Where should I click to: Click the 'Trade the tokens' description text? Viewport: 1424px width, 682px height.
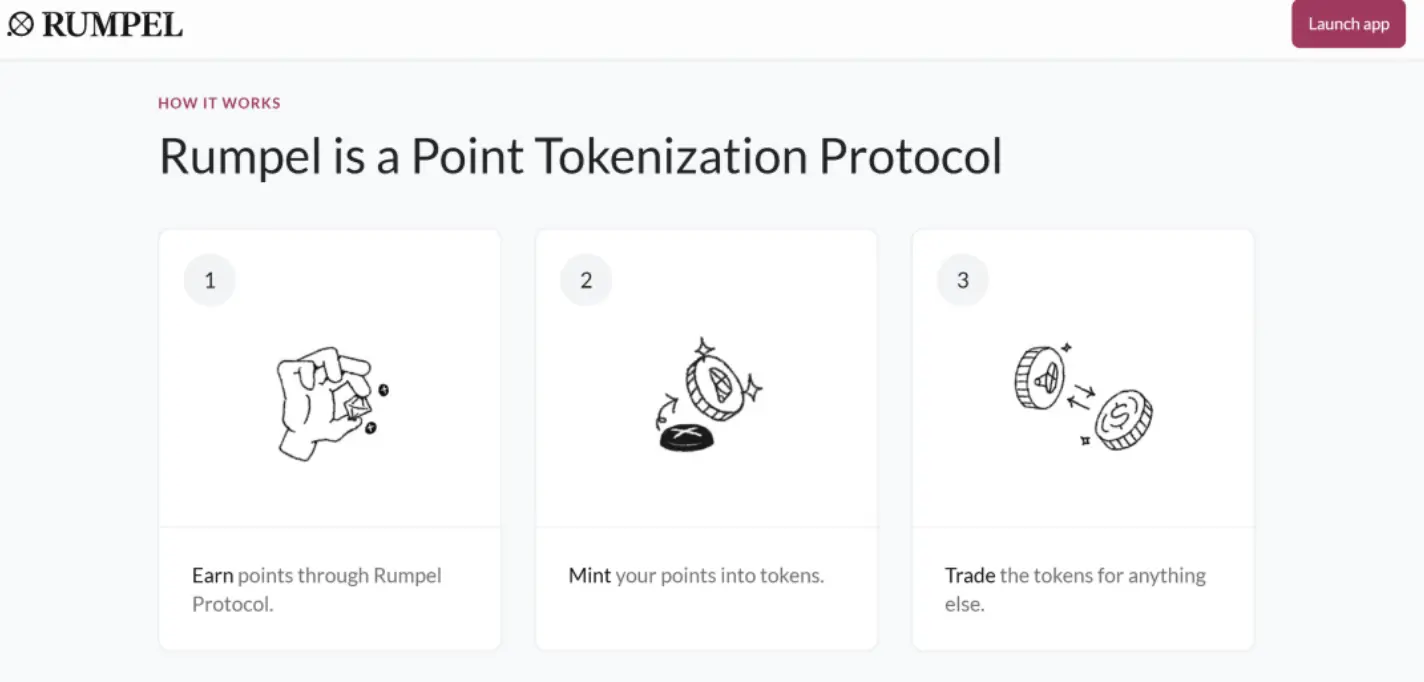click(1075, 590)
